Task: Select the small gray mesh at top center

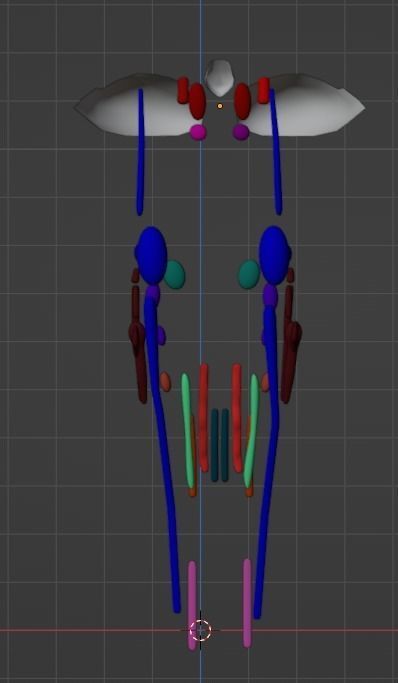Action: pos(219,78)
